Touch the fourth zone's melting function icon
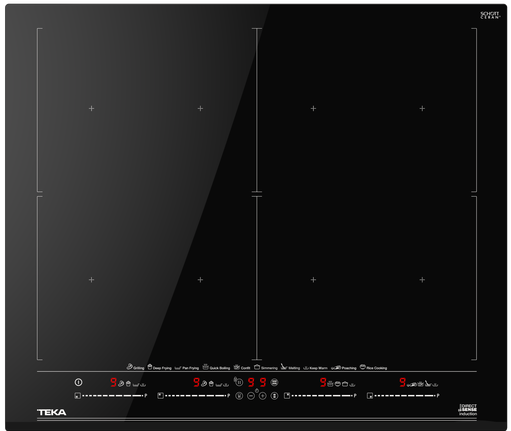The width and height of the screenshot is (511, 431). (x=428, y=384)
